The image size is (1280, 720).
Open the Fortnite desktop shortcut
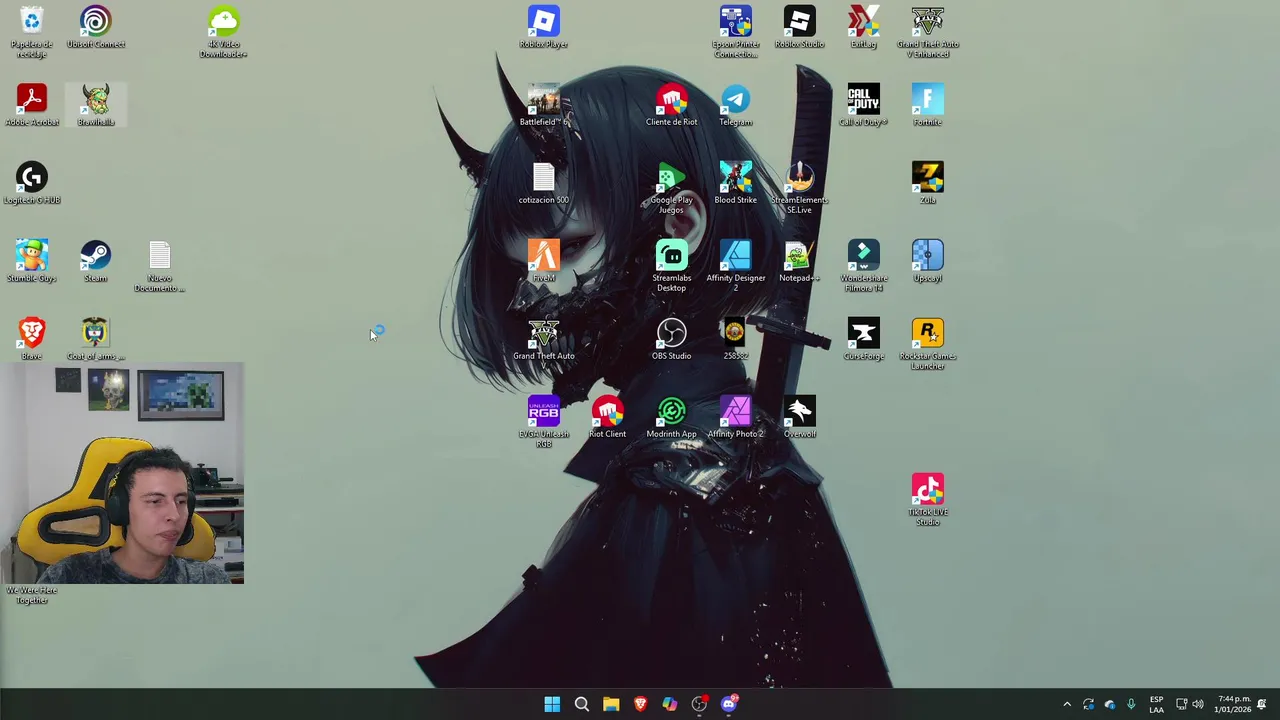928,106
